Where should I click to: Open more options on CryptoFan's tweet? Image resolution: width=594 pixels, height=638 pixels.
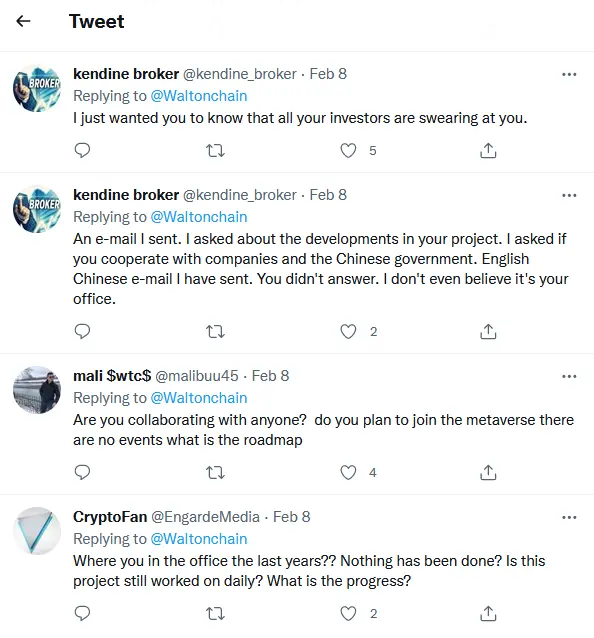point(569,518)
